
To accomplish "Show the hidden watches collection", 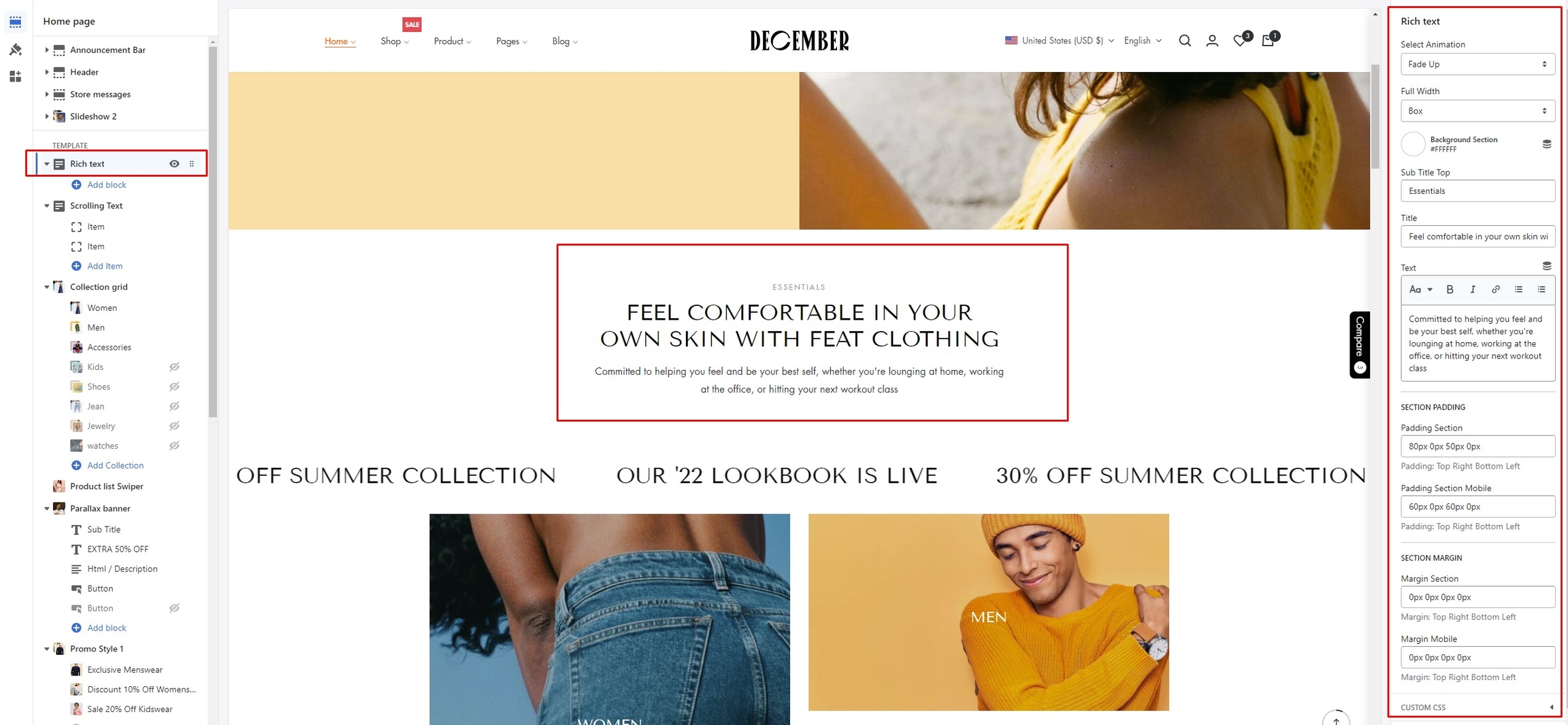I will coord(174,445).
